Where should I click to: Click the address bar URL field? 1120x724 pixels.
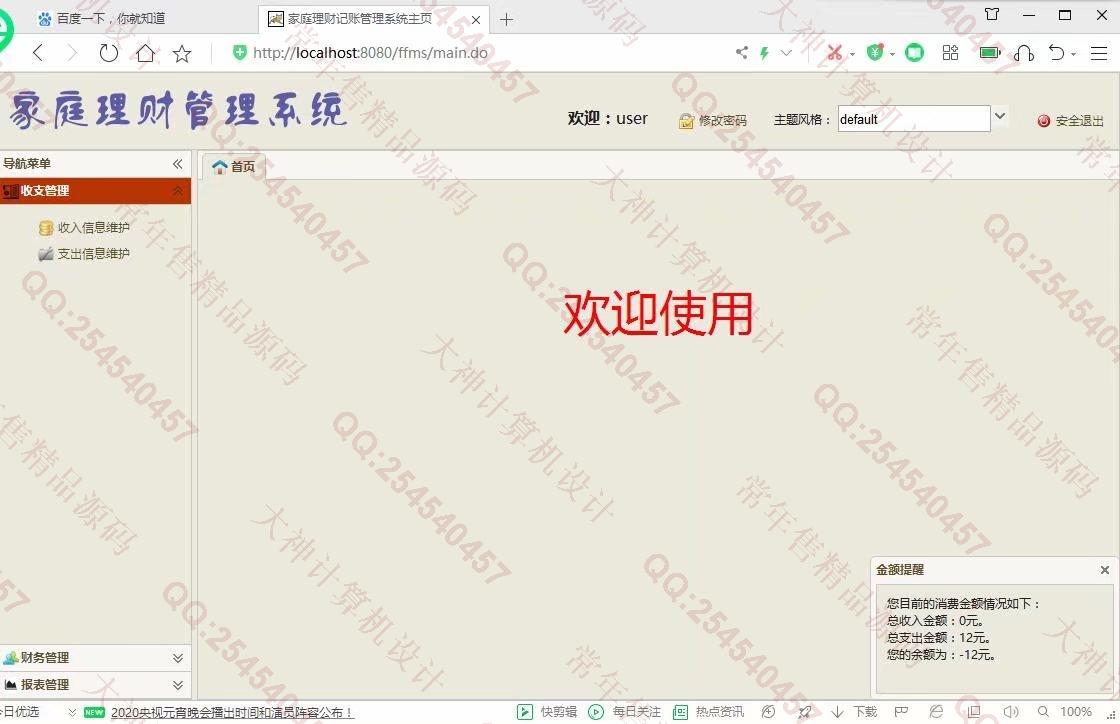coord(370,53)
